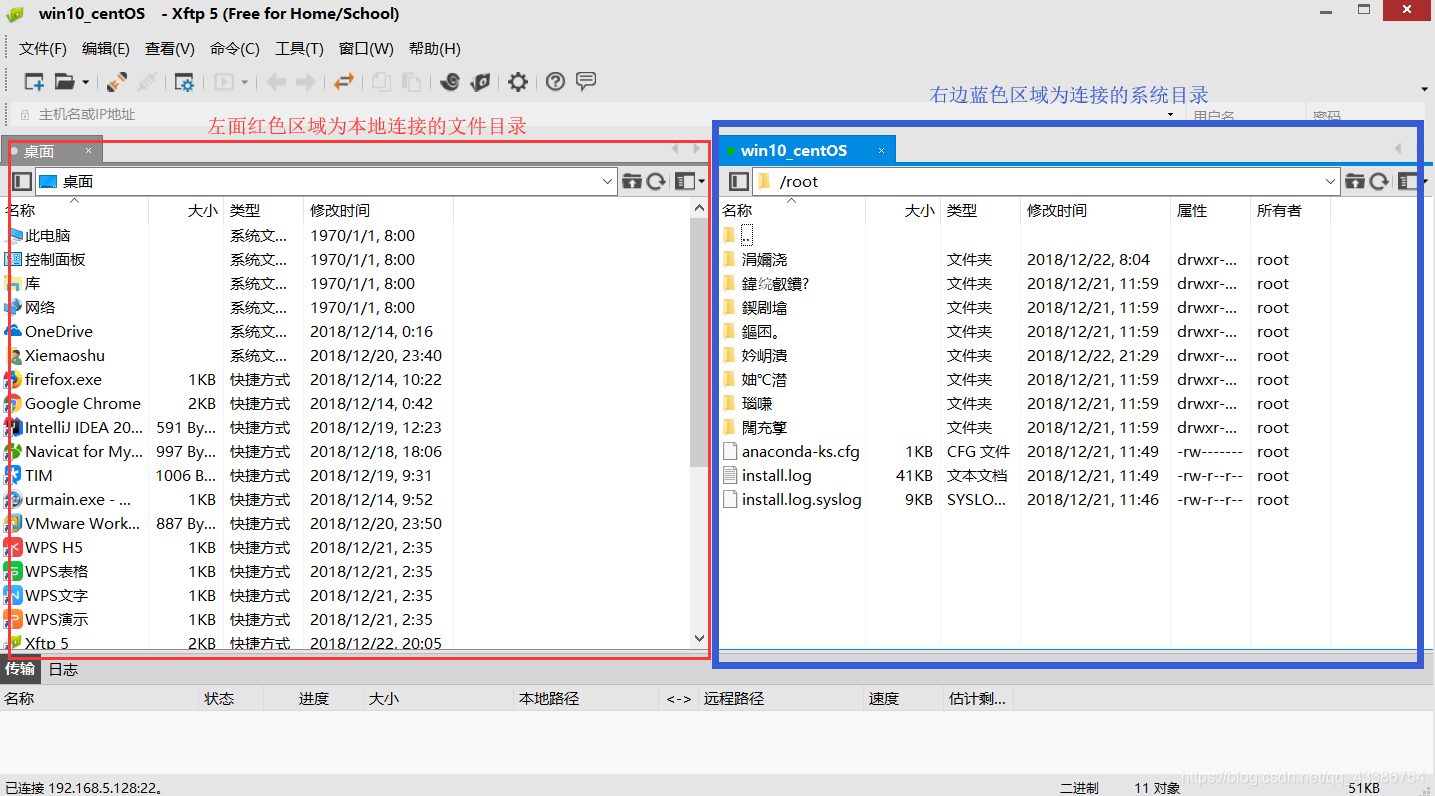Go up one folder in remote pane
Viewport: 1435px width, 796px height.
click(1355, 181)
